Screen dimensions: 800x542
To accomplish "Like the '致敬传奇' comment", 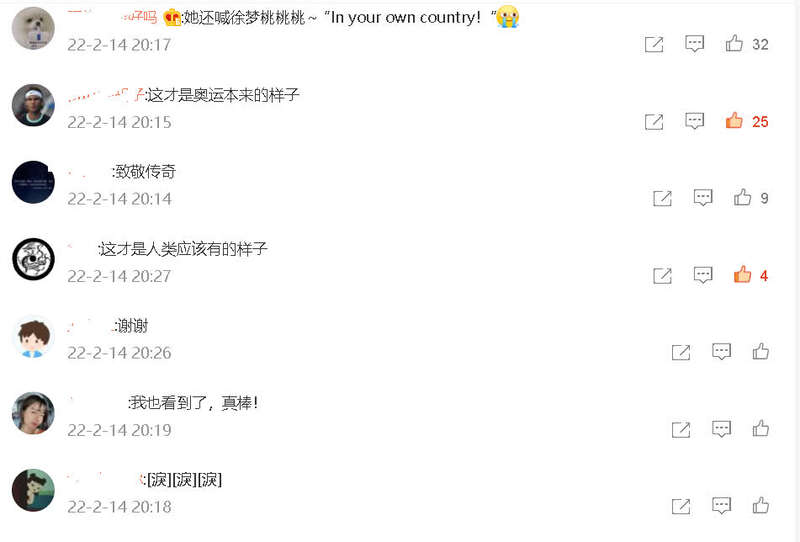I will (x=742, y=198).
